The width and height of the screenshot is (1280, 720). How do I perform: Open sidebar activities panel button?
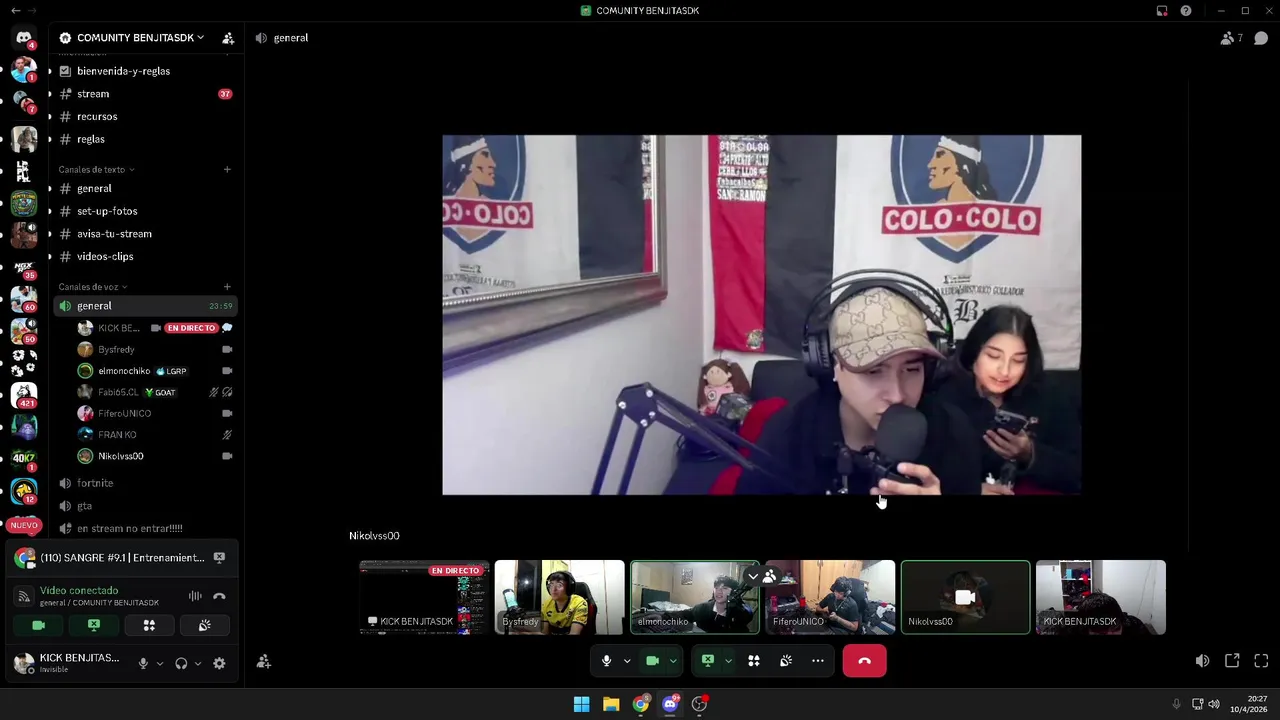[x=149, y=625]
